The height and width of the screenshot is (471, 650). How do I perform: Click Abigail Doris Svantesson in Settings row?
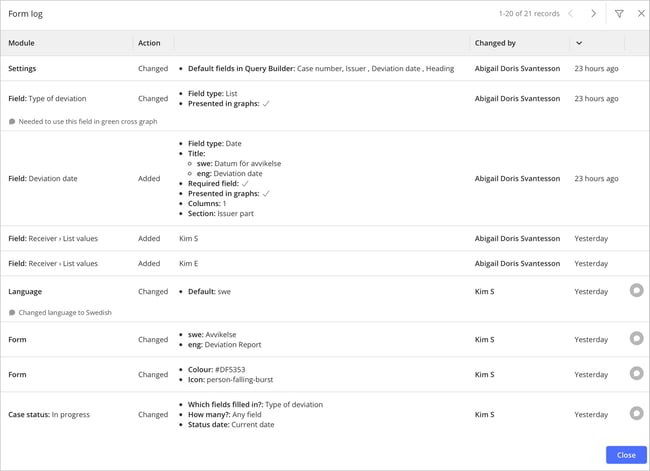(x=517, y=69)
